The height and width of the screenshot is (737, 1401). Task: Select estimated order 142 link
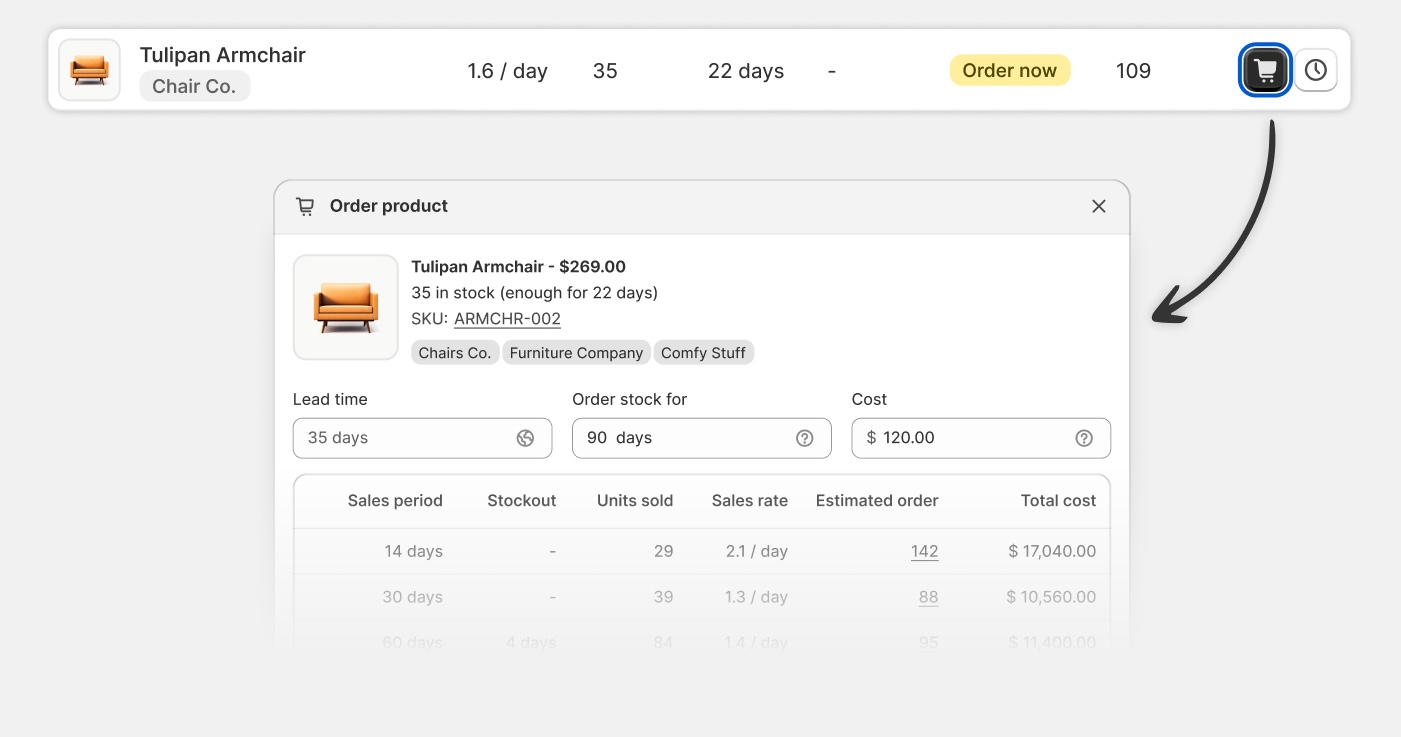coord(924,551)
